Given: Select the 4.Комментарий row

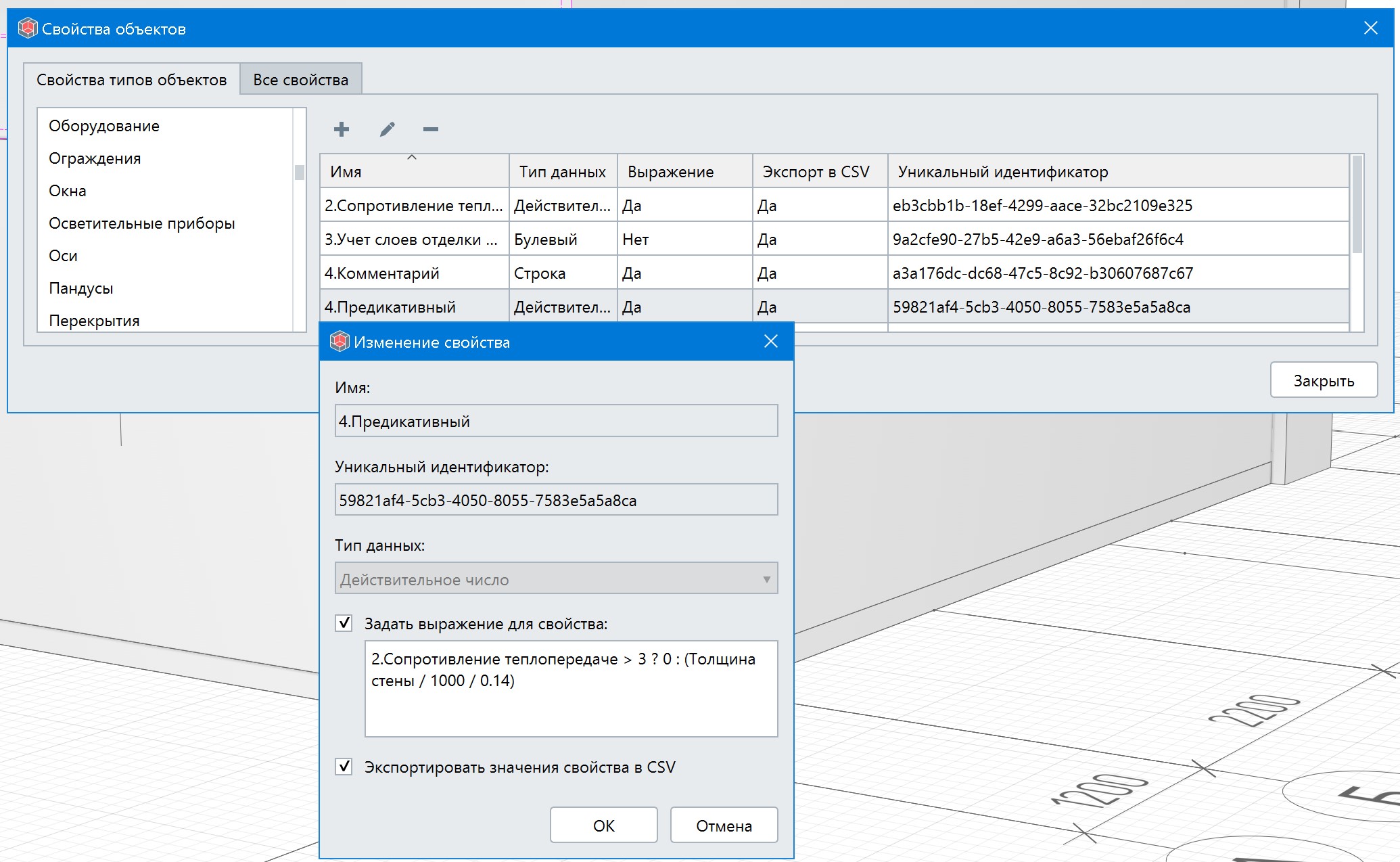Looking at the screenshot, I should [834, 273].
